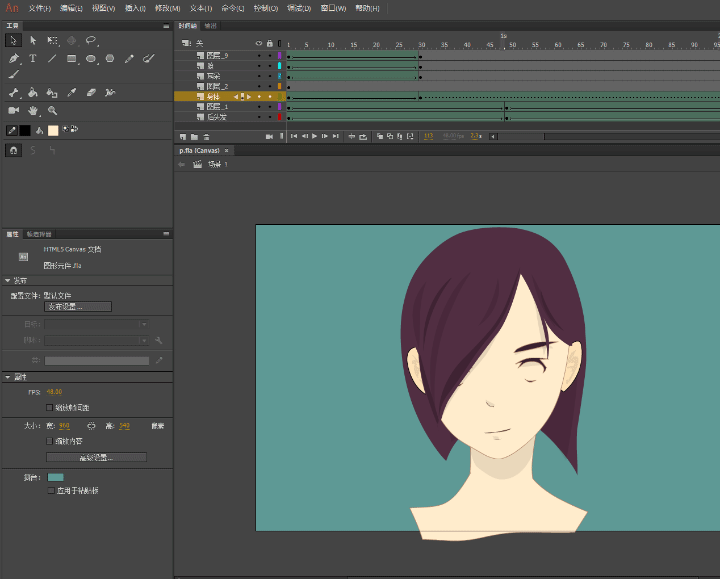Check the 缩放内容 scale content checkbox
This screenshot has height=579, width=720.
point(50,441)
